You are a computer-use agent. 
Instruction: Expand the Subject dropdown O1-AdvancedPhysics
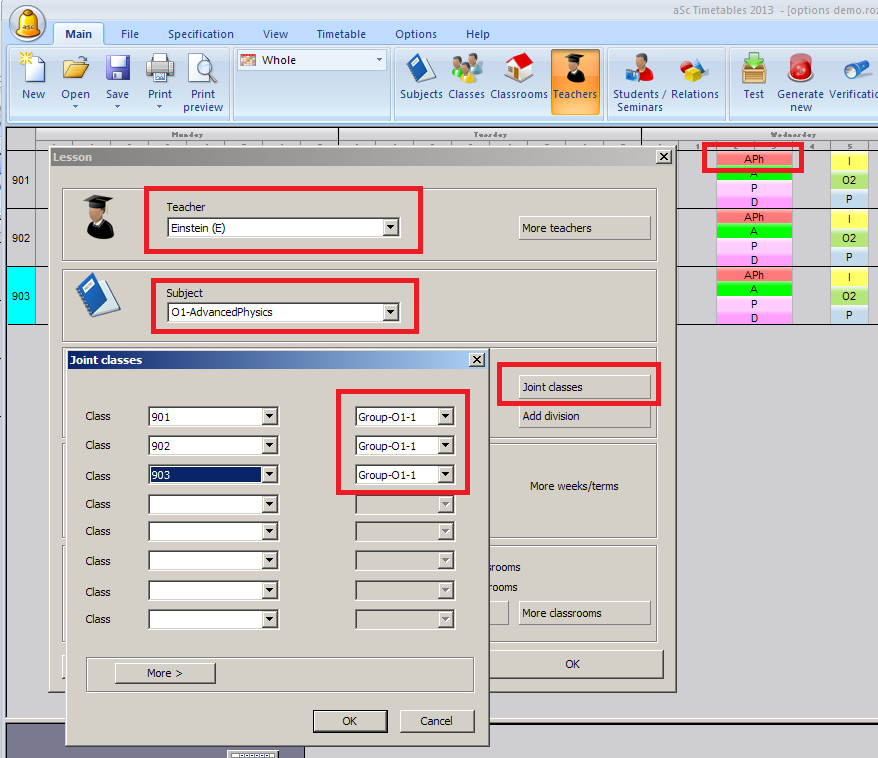point(390,313)
